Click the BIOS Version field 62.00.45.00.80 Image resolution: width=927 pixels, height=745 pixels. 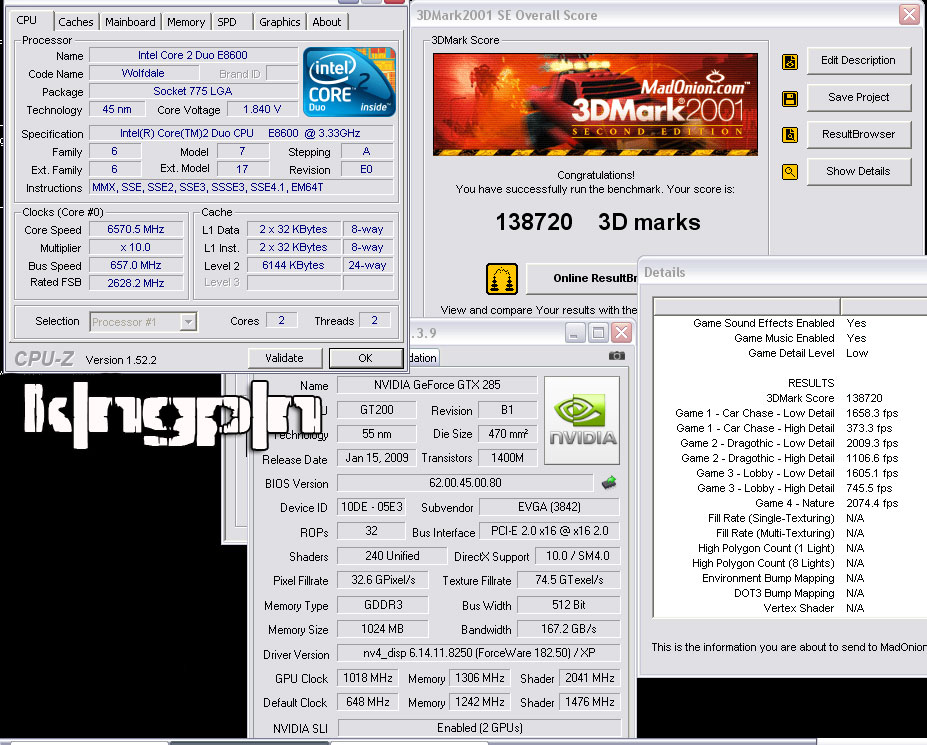click(x=465, y=483)
